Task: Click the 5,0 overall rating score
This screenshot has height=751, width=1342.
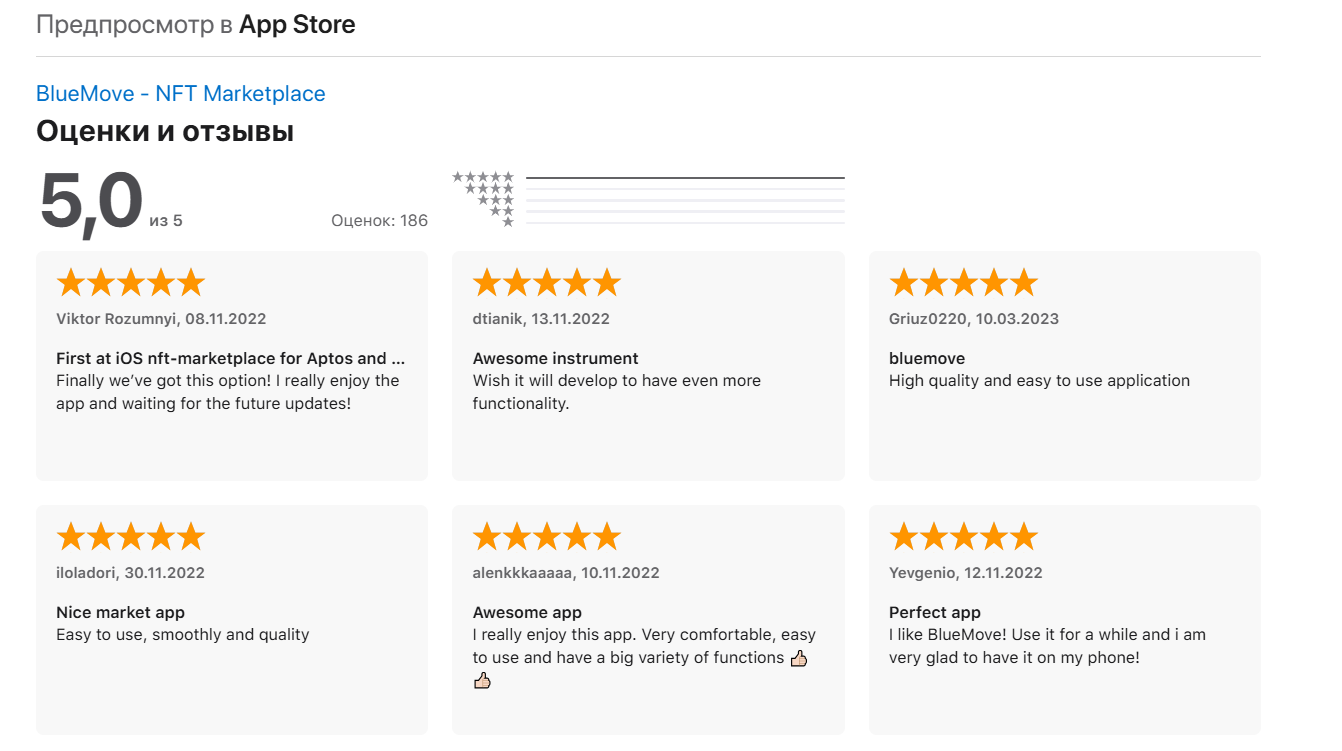Action: [91, 203]
